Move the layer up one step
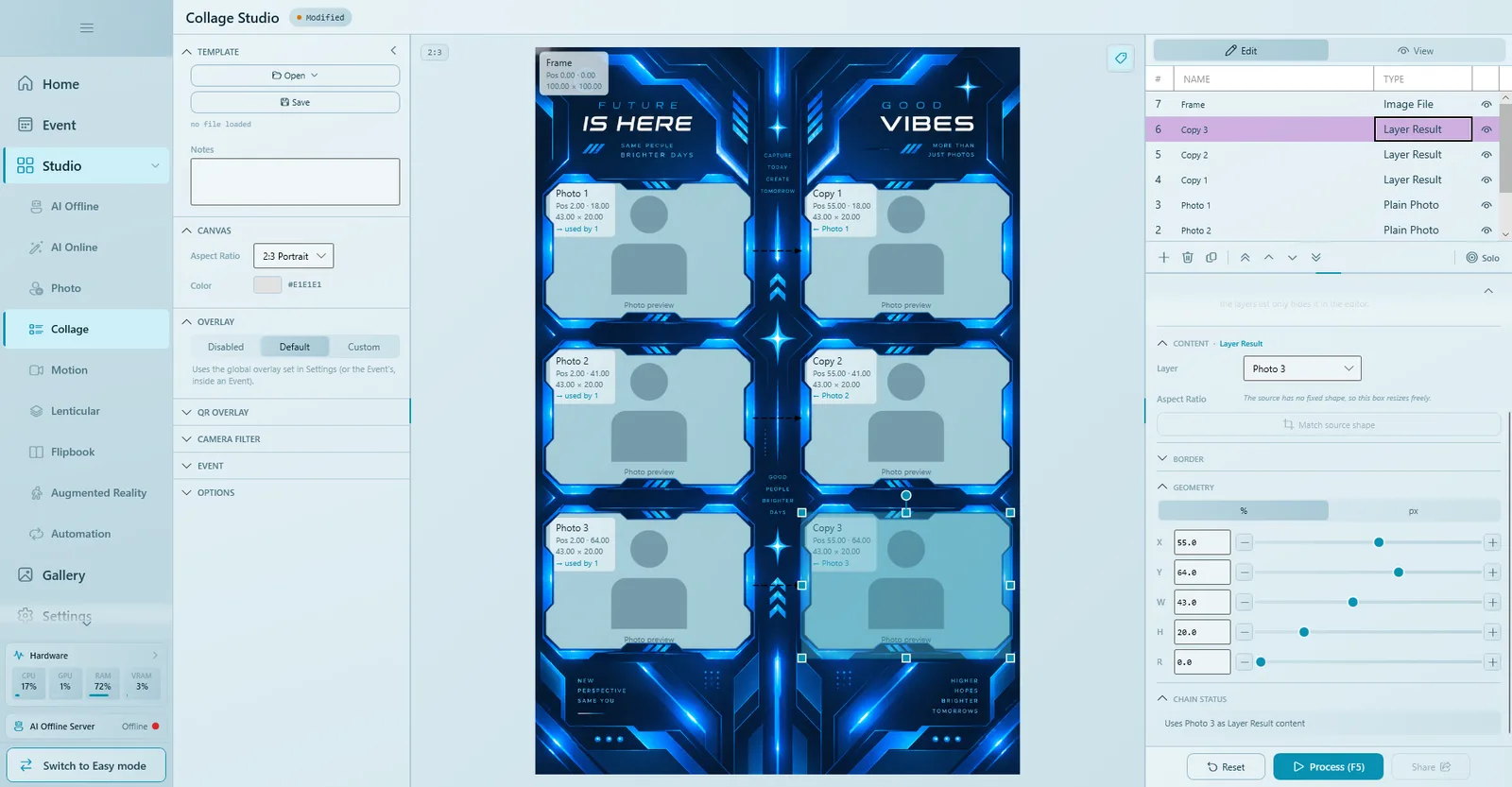Viewport: 1512px width, 787px height. (x=1268, y=257)
